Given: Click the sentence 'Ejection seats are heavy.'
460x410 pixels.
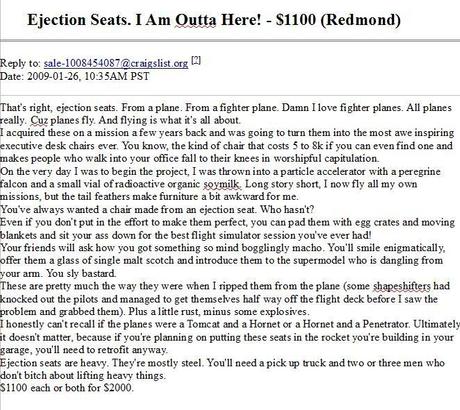Looking at the screenshot, I should point(54,362).
